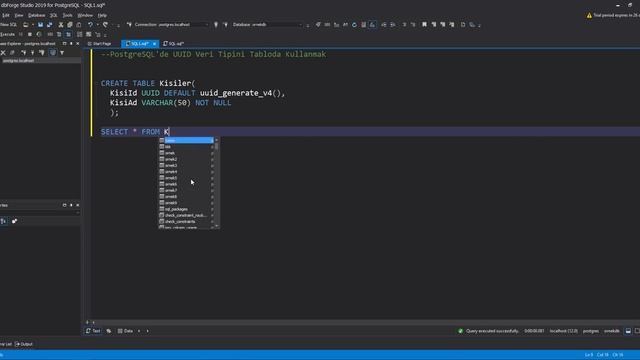Open the SQL menu
Image resolution: width=640 pixels, height=360 pixels.
point(53,15)
